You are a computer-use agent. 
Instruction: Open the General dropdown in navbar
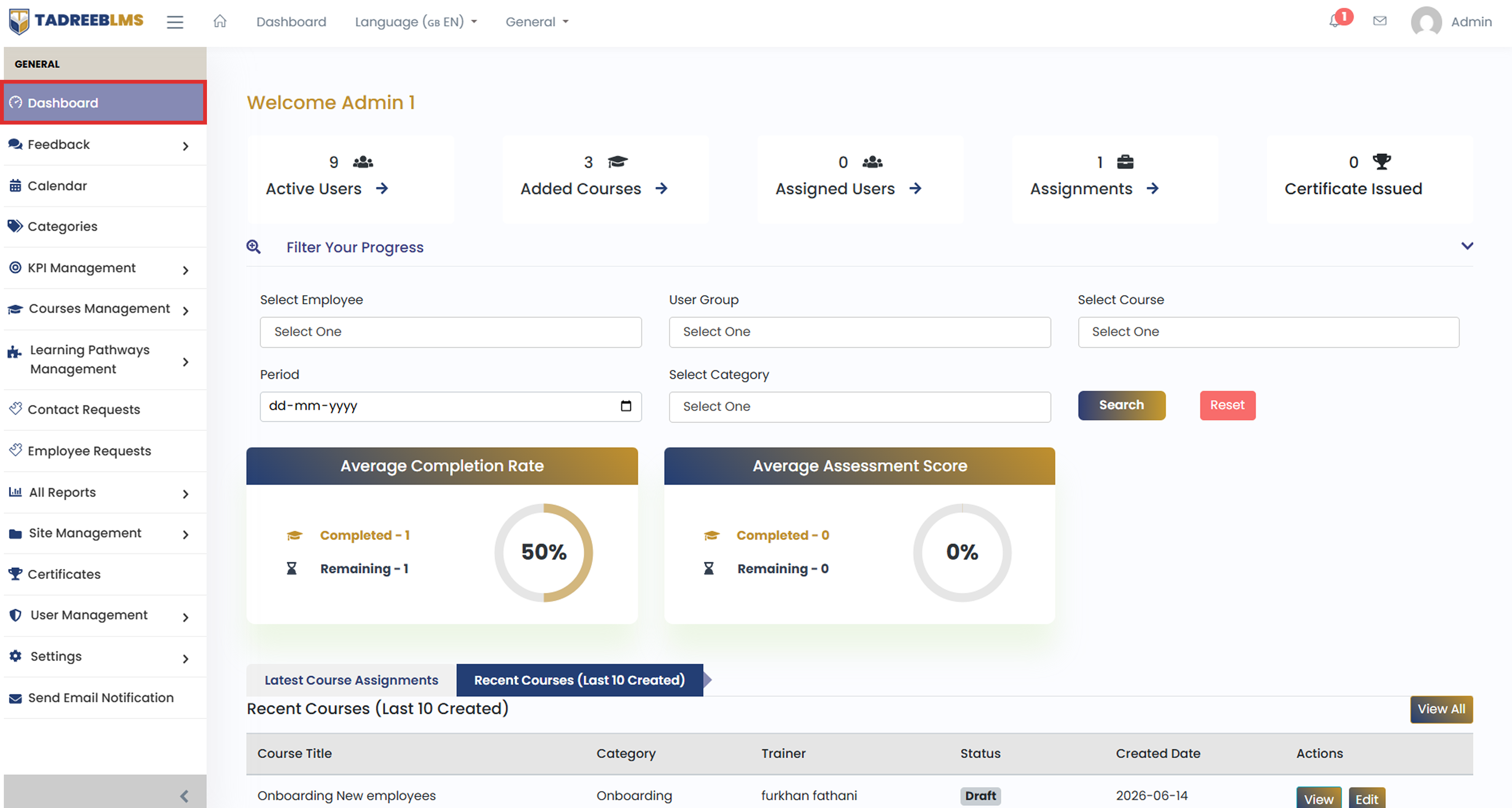[x=537, y=22]
